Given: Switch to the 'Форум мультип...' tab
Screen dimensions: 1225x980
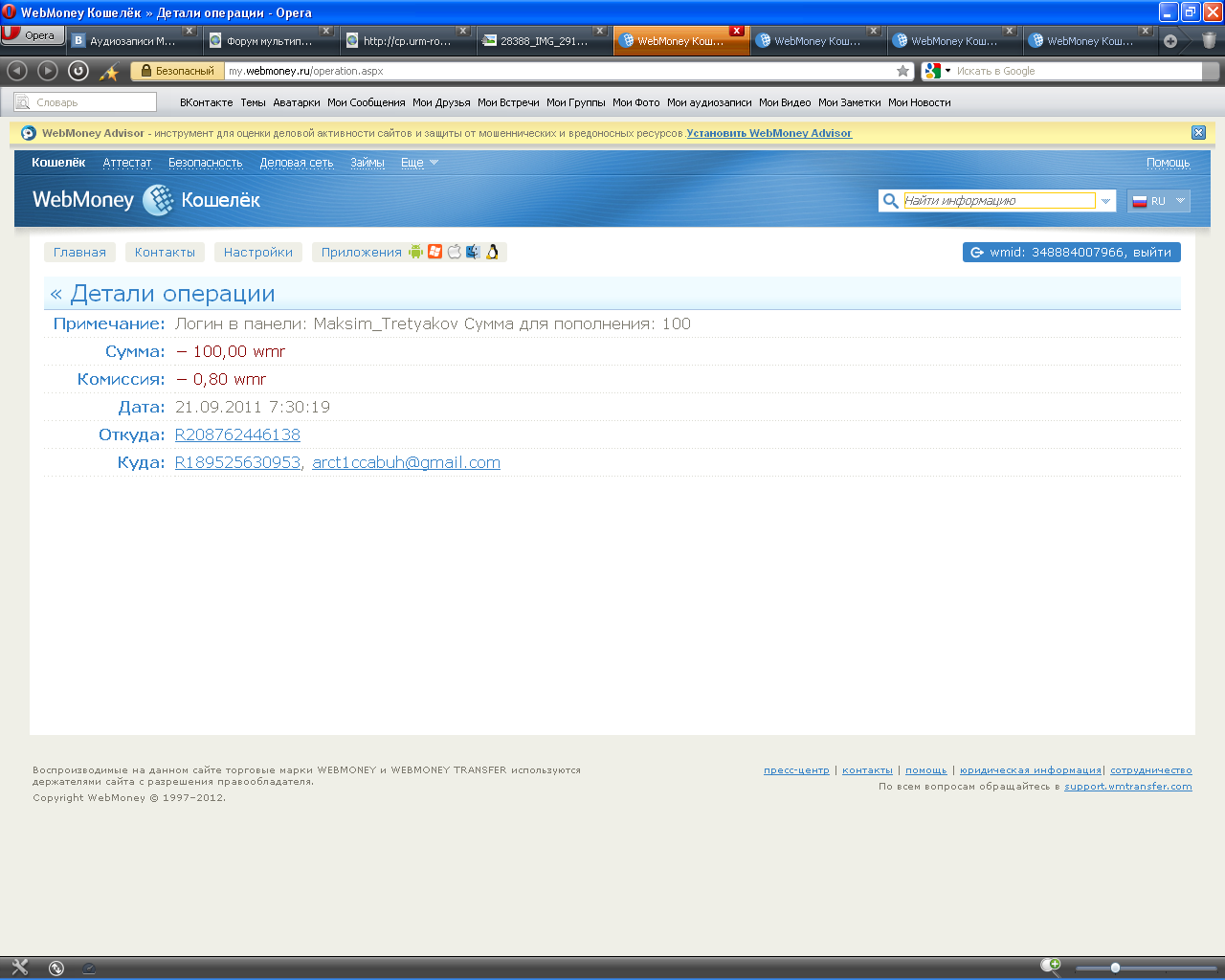Looking at the screenshot, I should [x=270, y=41].
